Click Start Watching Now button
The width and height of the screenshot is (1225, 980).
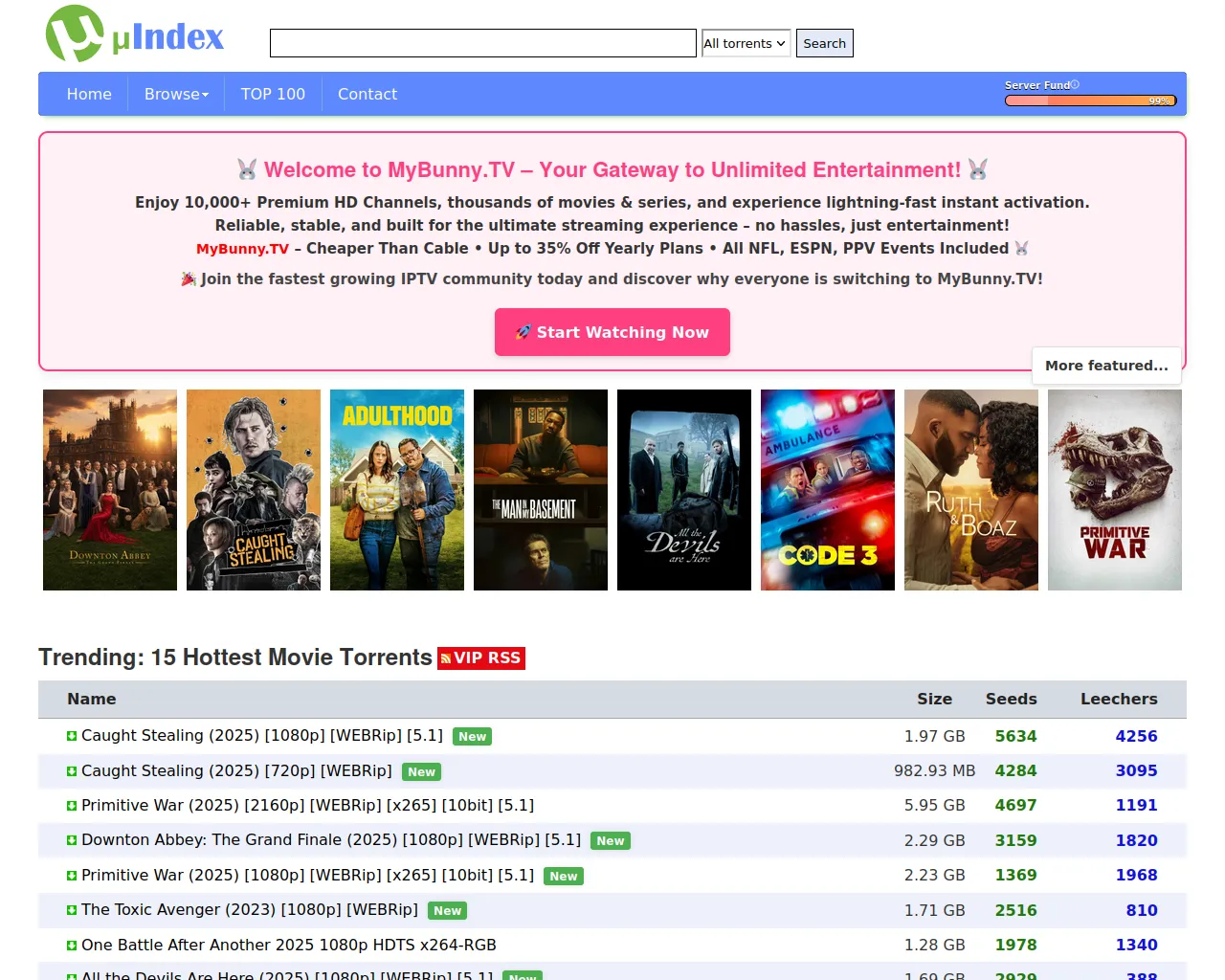point(612,332)
